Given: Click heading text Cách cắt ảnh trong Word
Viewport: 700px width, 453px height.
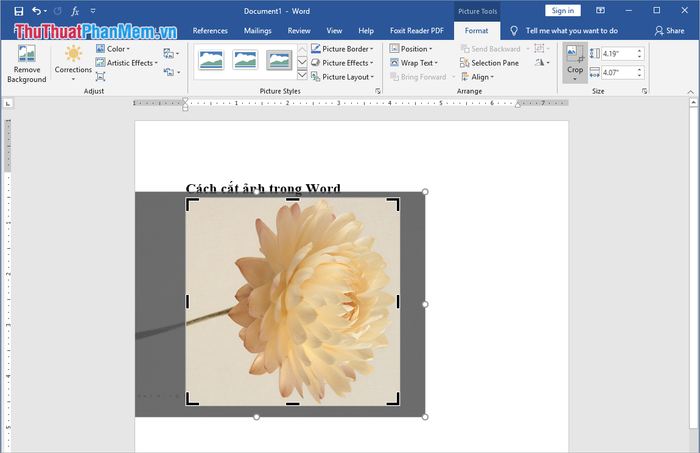Looking at the screenshot, I should click(x=263, y=188).
